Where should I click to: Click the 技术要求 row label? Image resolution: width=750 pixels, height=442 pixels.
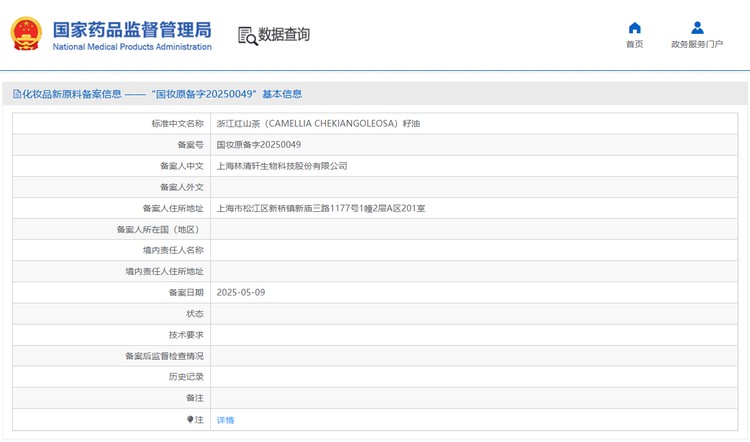click(x=186, y=335)
